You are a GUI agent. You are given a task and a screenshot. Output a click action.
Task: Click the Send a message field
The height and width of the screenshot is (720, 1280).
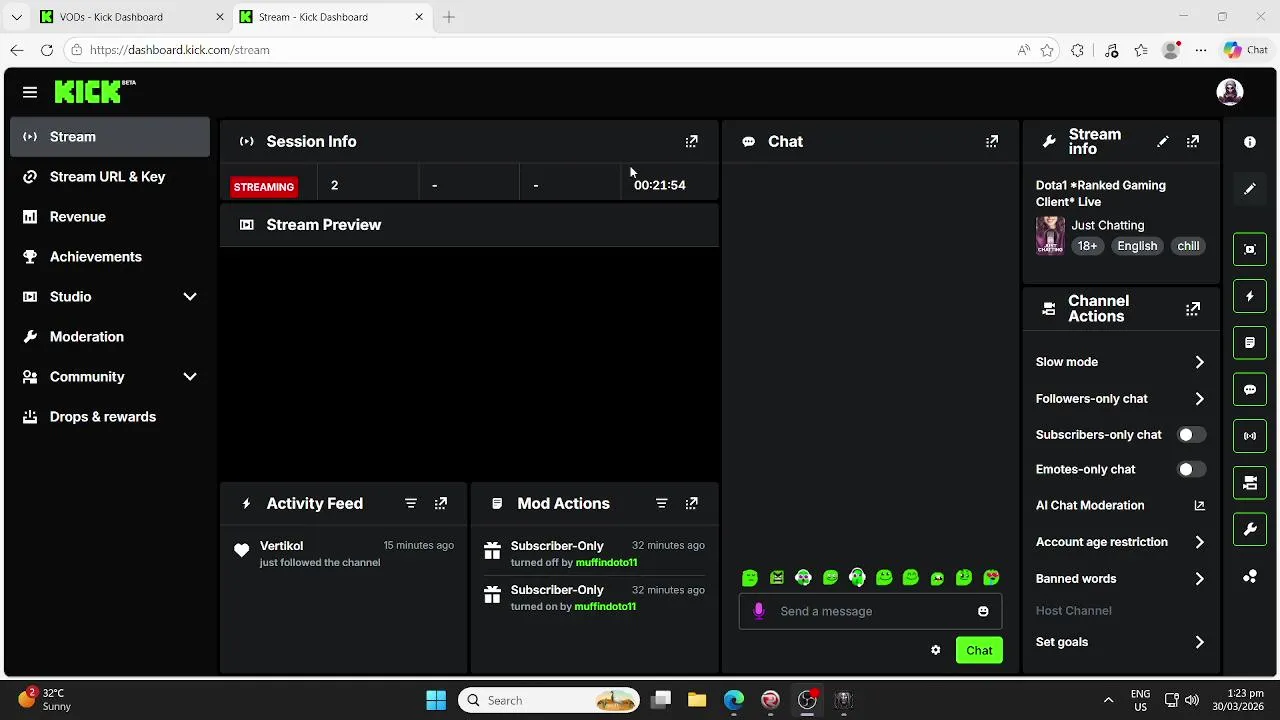point(870,611)
